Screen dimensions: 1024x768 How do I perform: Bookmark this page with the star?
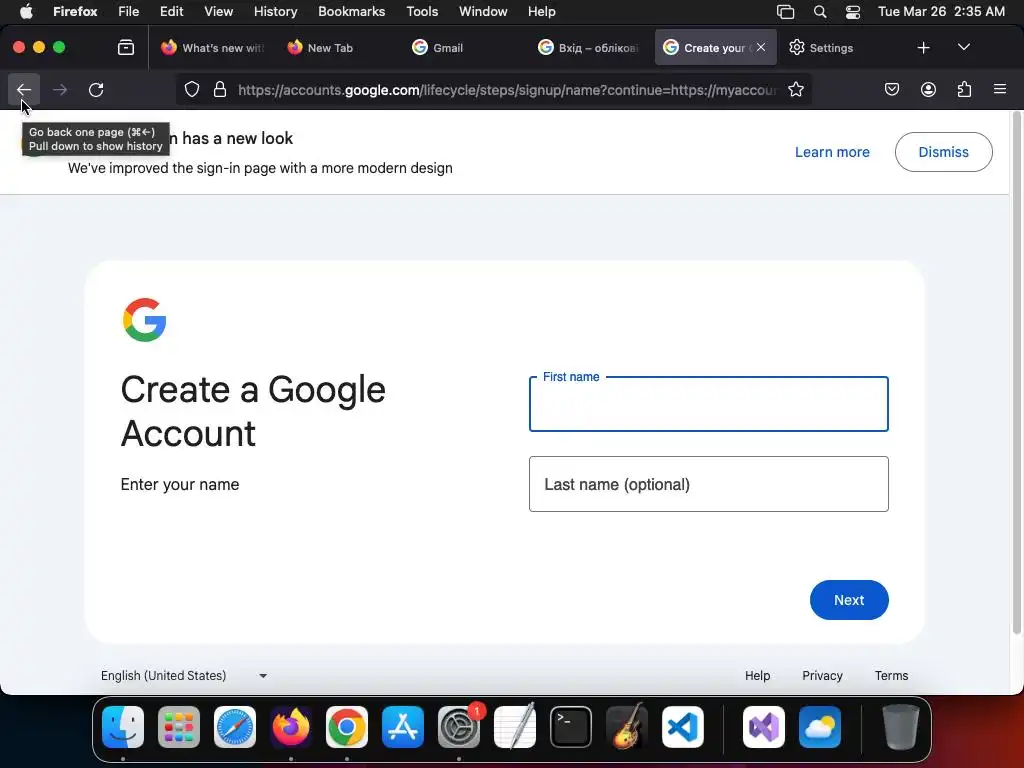[795, 89]
